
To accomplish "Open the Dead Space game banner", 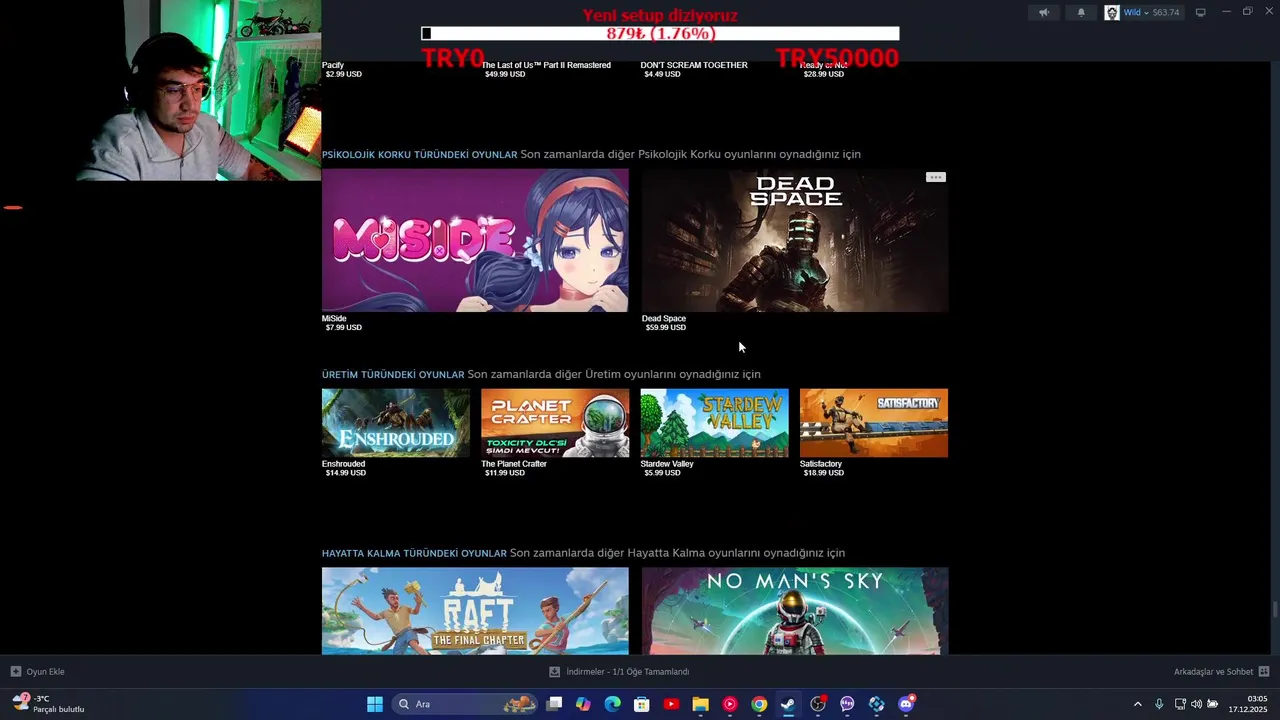I will click(x=795, y=240).
